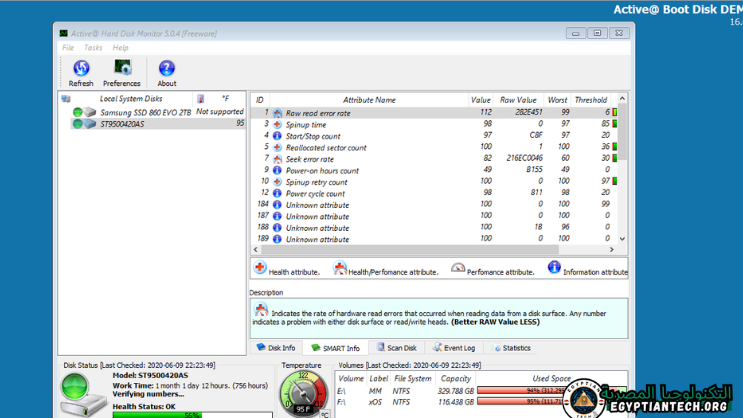Viewport: 743px width, 418px height.
Task: Click the horizontal scrollbar right arrow
Action: click(x=612, y=249)
